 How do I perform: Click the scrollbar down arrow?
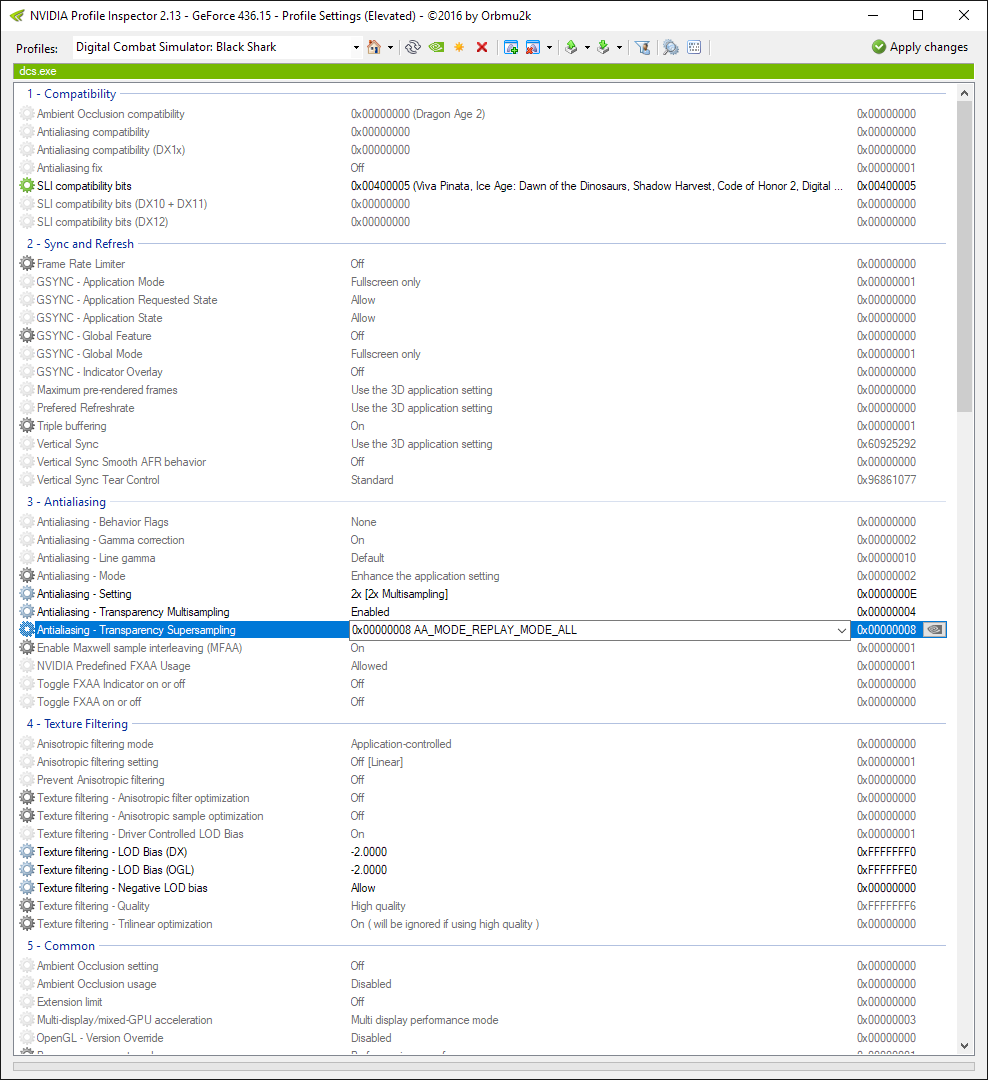click(x=964, y=1046)
